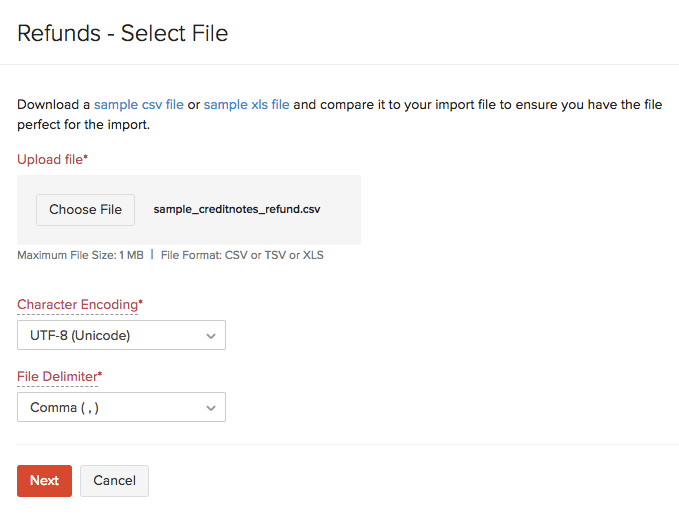Click the chevron arrow in the Comma dropdown
The width and height of the screenshot is (679, 514).
point(211,408)
